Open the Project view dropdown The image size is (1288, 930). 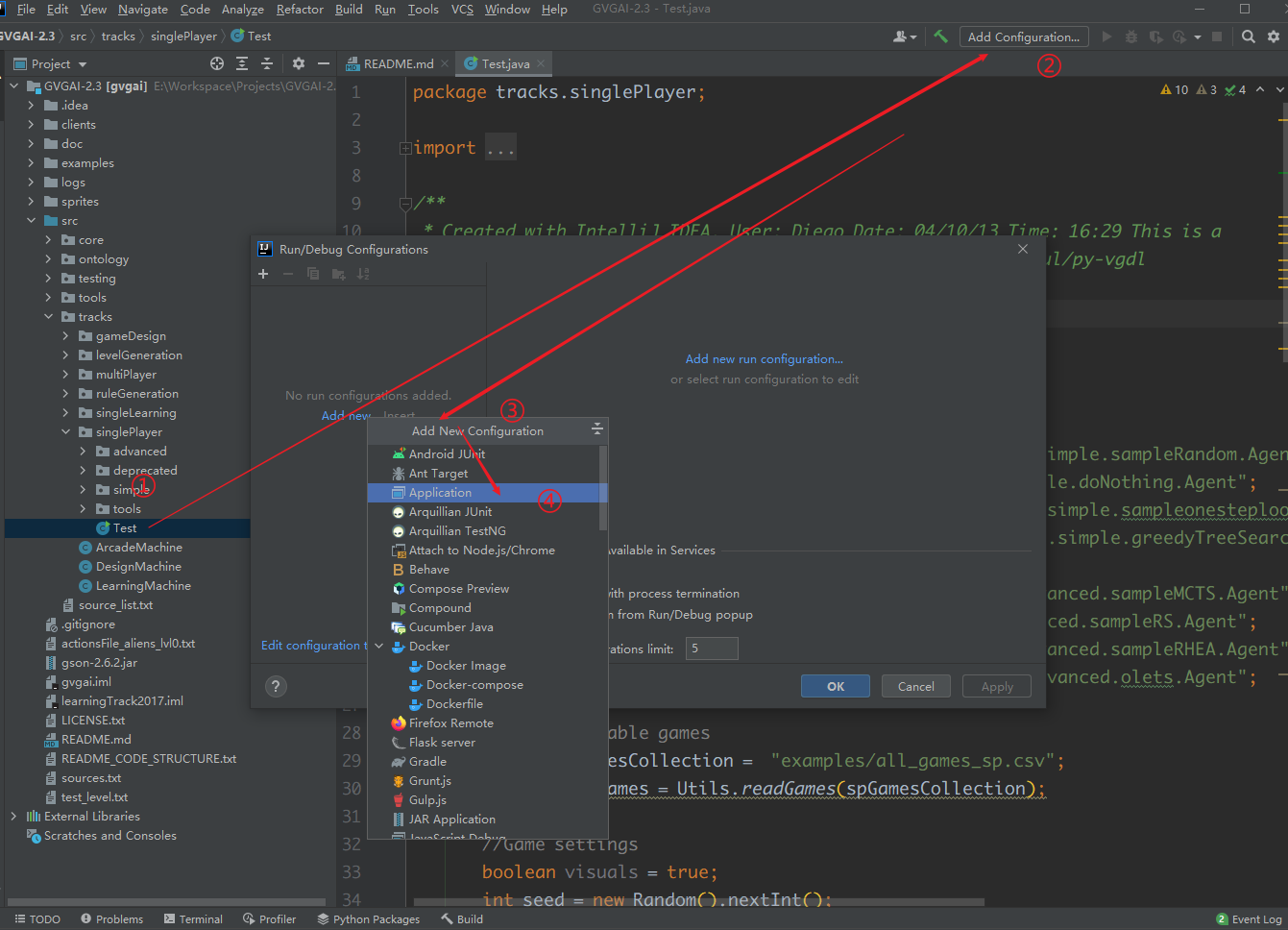[x=50, y=63]
